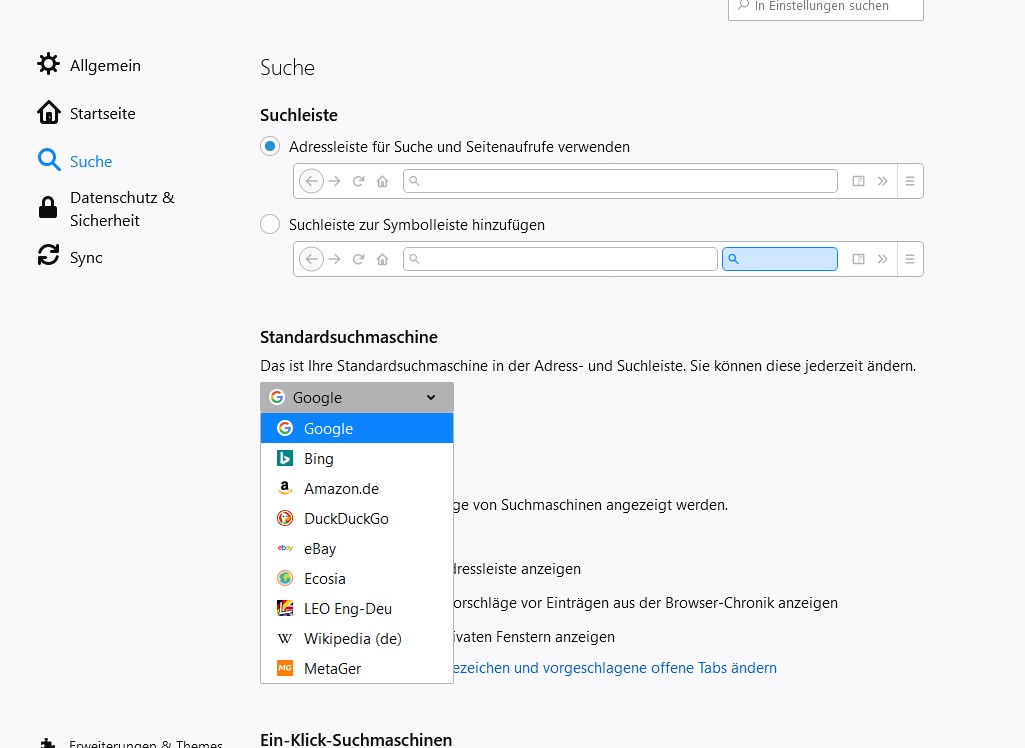The image size is (1025, 748).
Task: Click the Startseite house icon
Action: [x=48, y=112]
